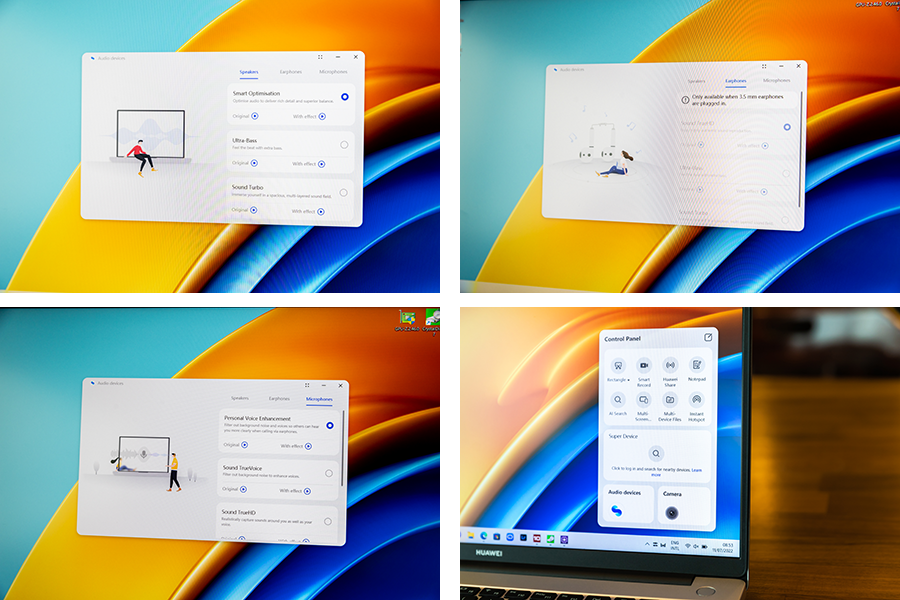The height and width of the screenshot is (600, 900).
Task: Click Super Device search magnifier icon
Action: pos(657,454)
